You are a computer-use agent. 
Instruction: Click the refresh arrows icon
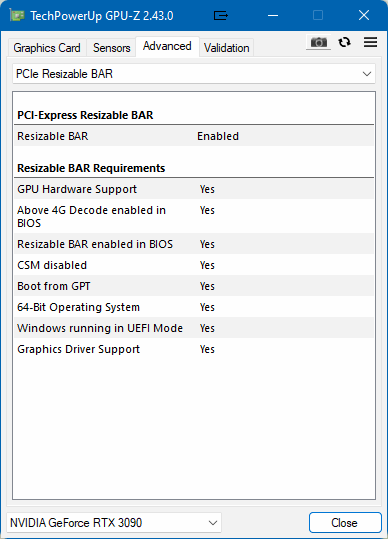point(344,42)
